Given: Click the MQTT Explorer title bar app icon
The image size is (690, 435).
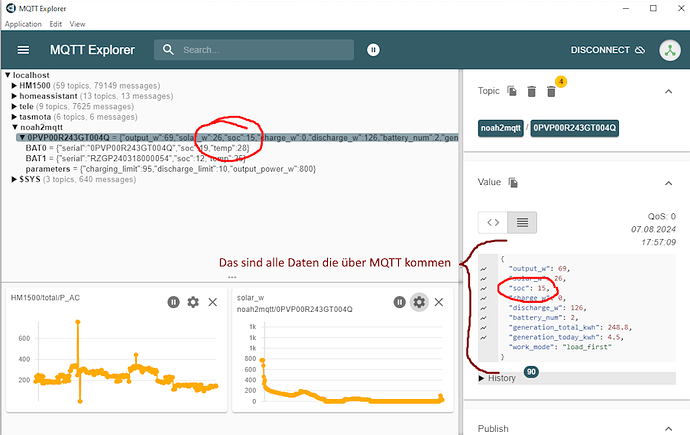Looking at the screenshot, I should pyautogui.click(x=11, y=8).
